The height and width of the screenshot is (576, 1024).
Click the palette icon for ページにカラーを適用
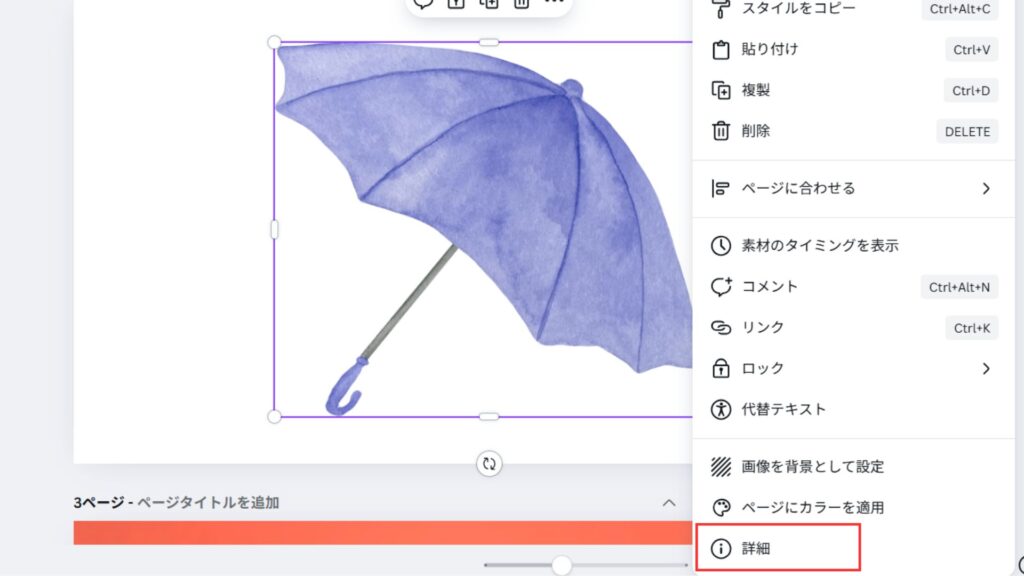pos(720,507)
